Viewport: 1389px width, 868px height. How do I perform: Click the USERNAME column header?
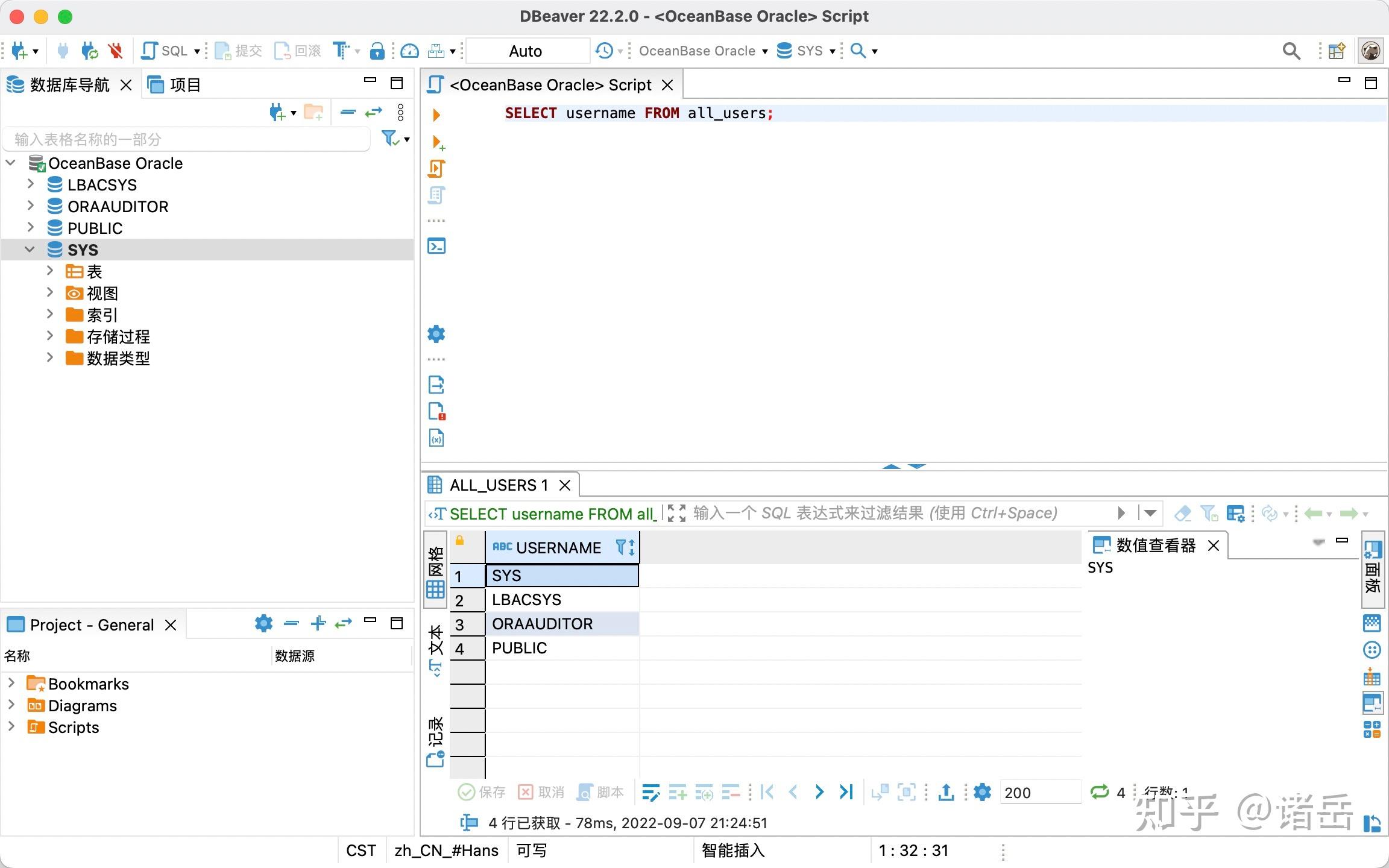[558, 547]
